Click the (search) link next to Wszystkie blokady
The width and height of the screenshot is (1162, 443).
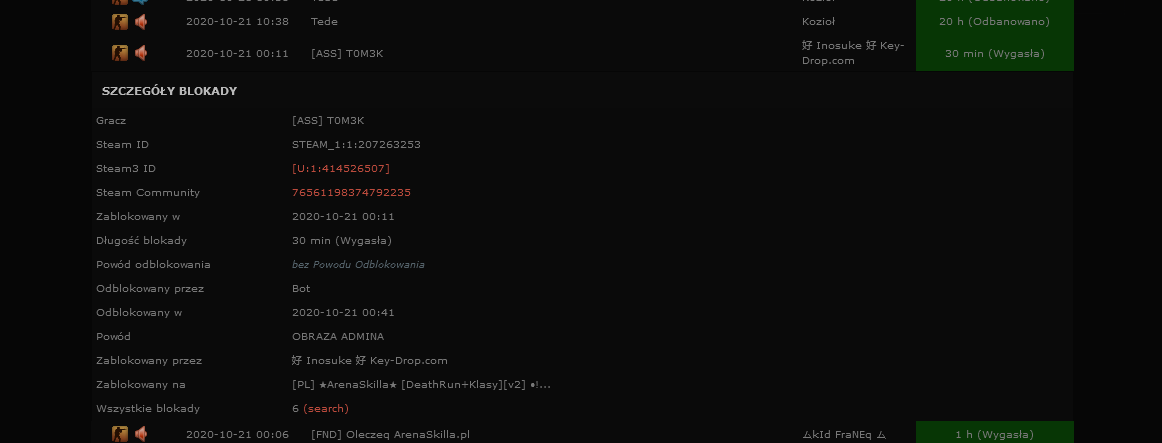pos(326,409)
